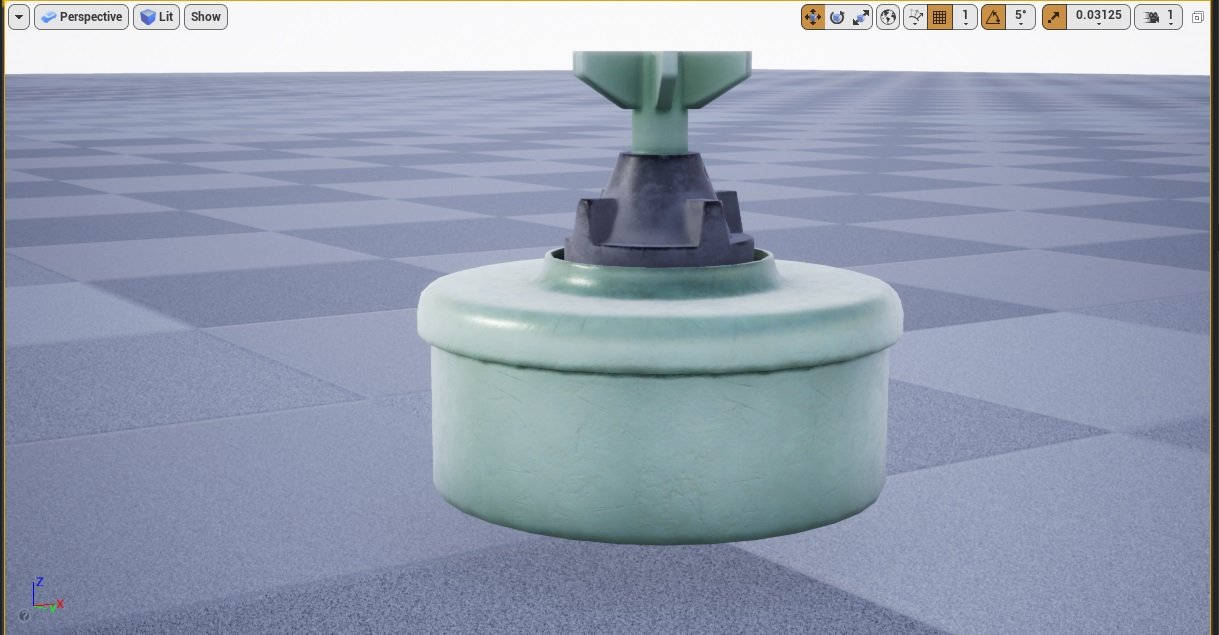Click the camera speed icon

click(1153, 17)
